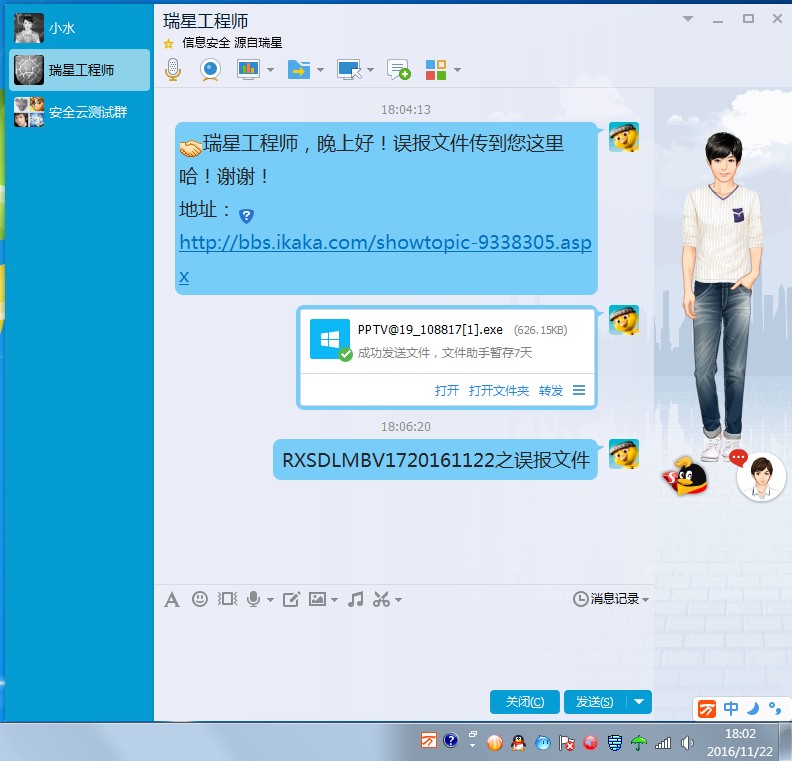The image size is (792, 761).
Task: Open the title bar dropdown menu arrow
Action: tap(687, 19)
